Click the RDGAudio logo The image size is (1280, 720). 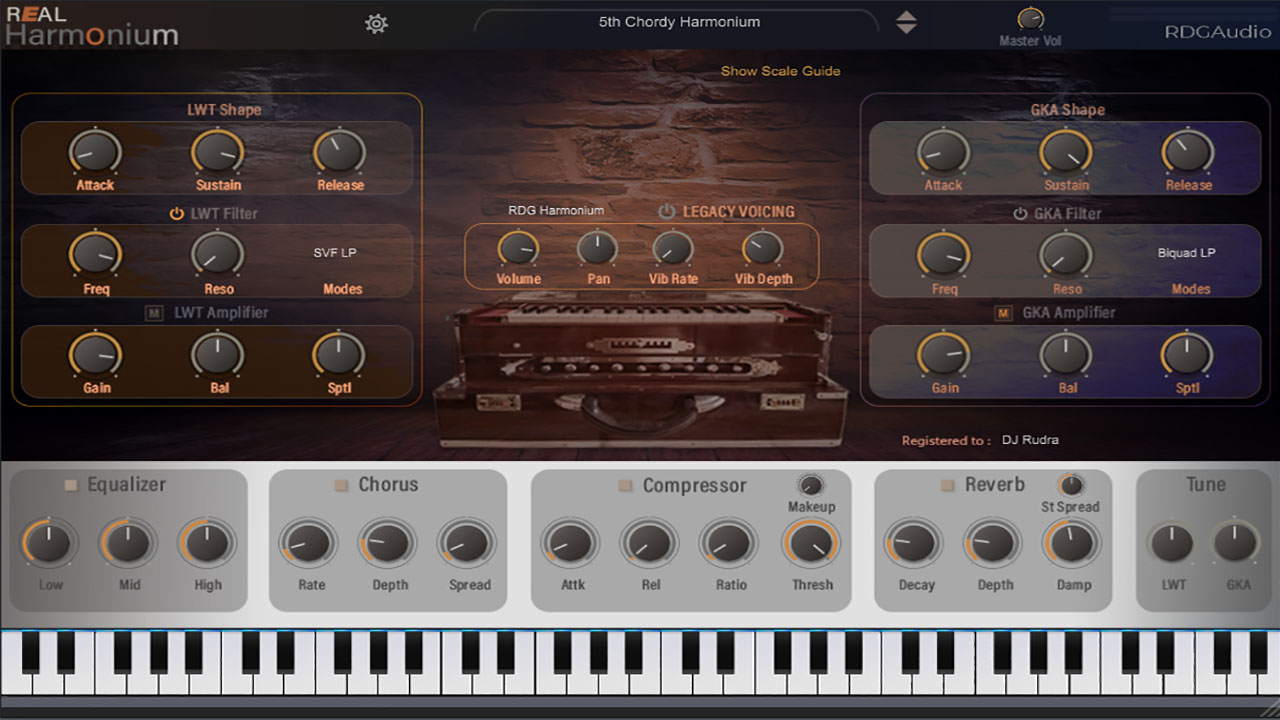point(1216,31)
